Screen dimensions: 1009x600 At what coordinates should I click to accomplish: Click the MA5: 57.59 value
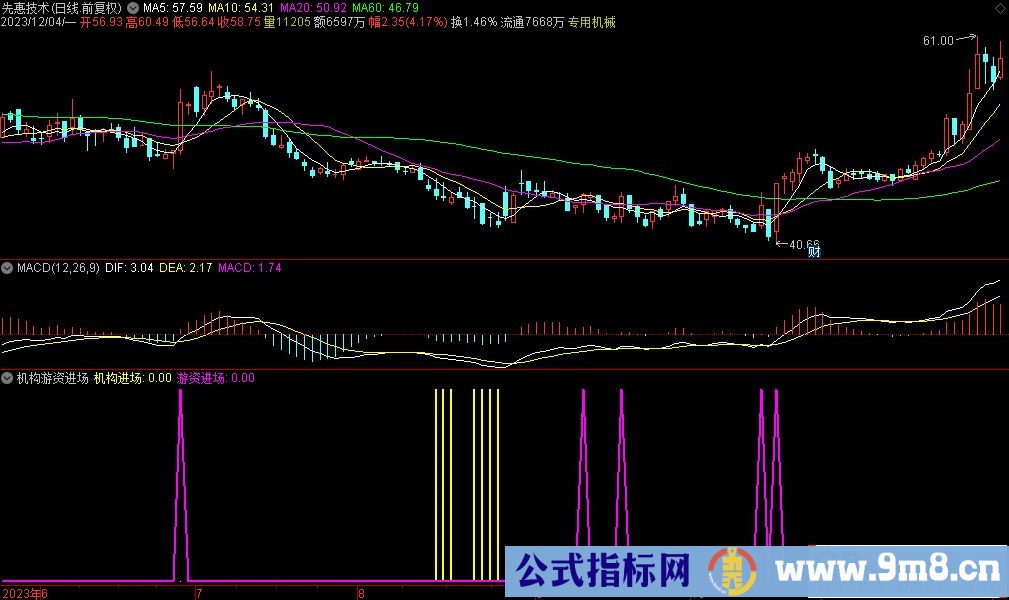click(172, 8)
